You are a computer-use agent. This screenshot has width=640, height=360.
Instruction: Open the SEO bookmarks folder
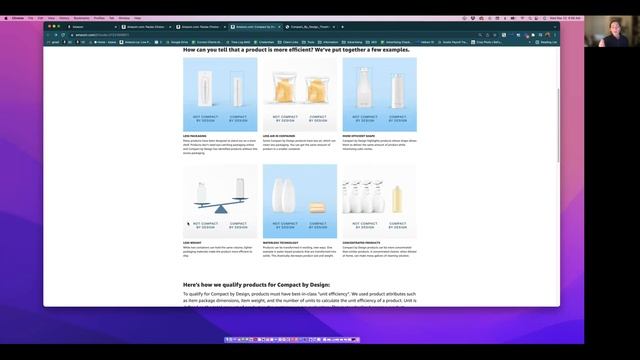point(372,42)
